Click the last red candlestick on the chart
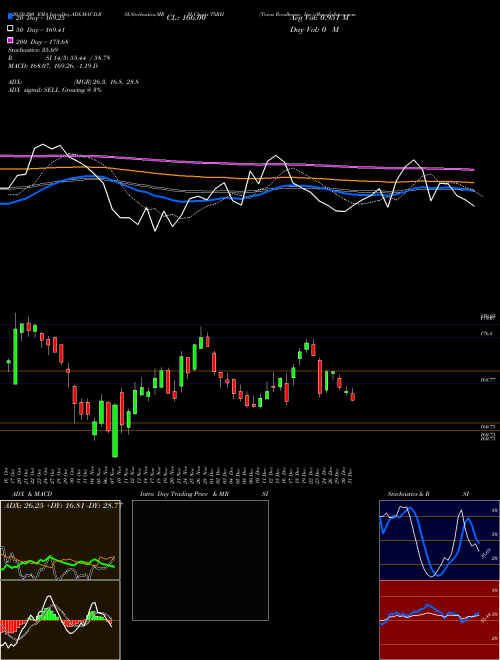The height and width of the screenshot is (660, 500). click(353, 397)
